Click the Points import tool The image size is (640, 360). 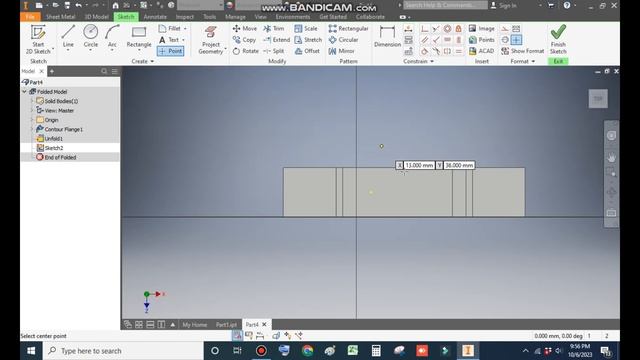point(482,40)
